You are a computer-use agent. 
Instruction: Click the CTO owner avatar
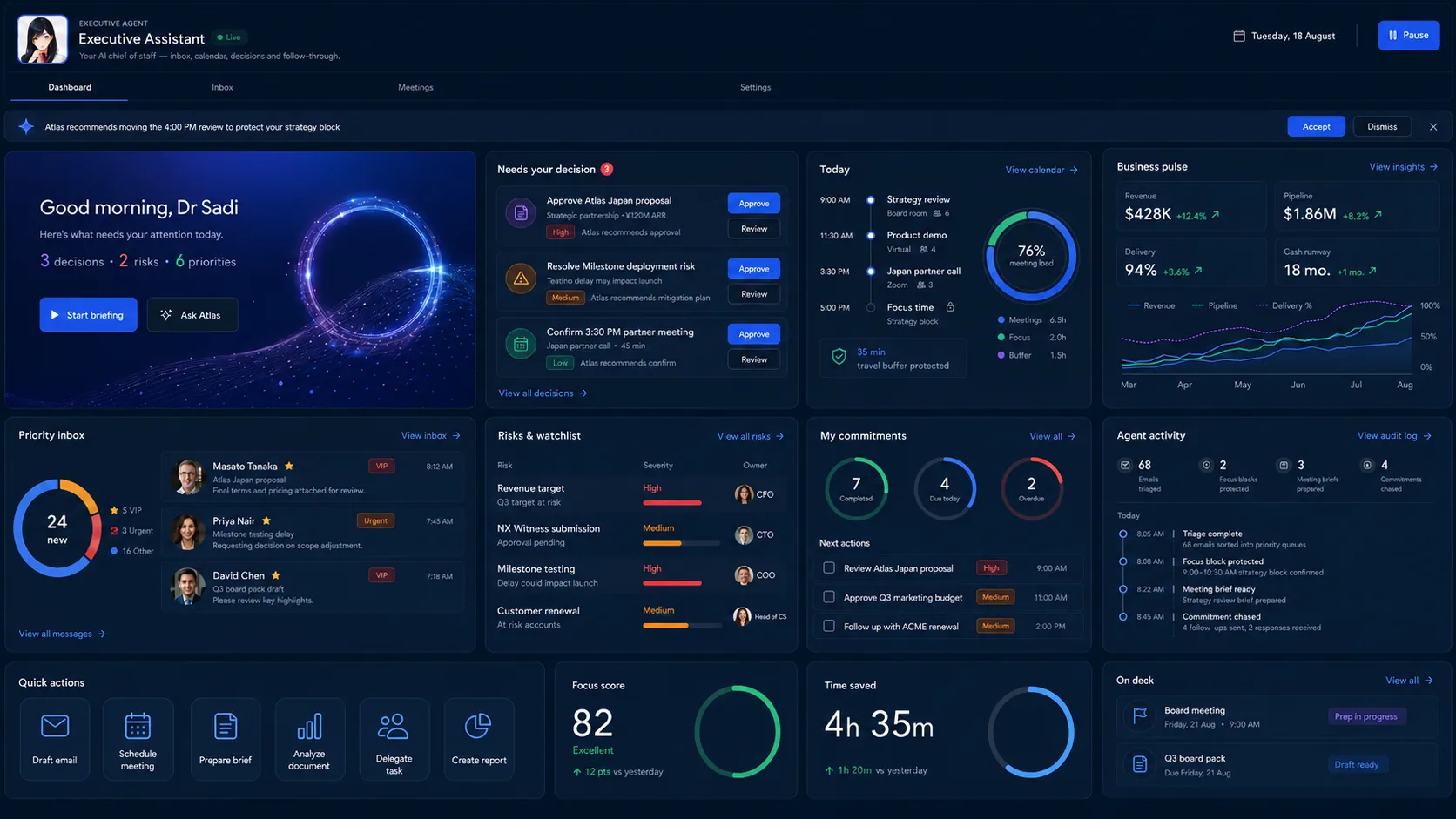744,534
